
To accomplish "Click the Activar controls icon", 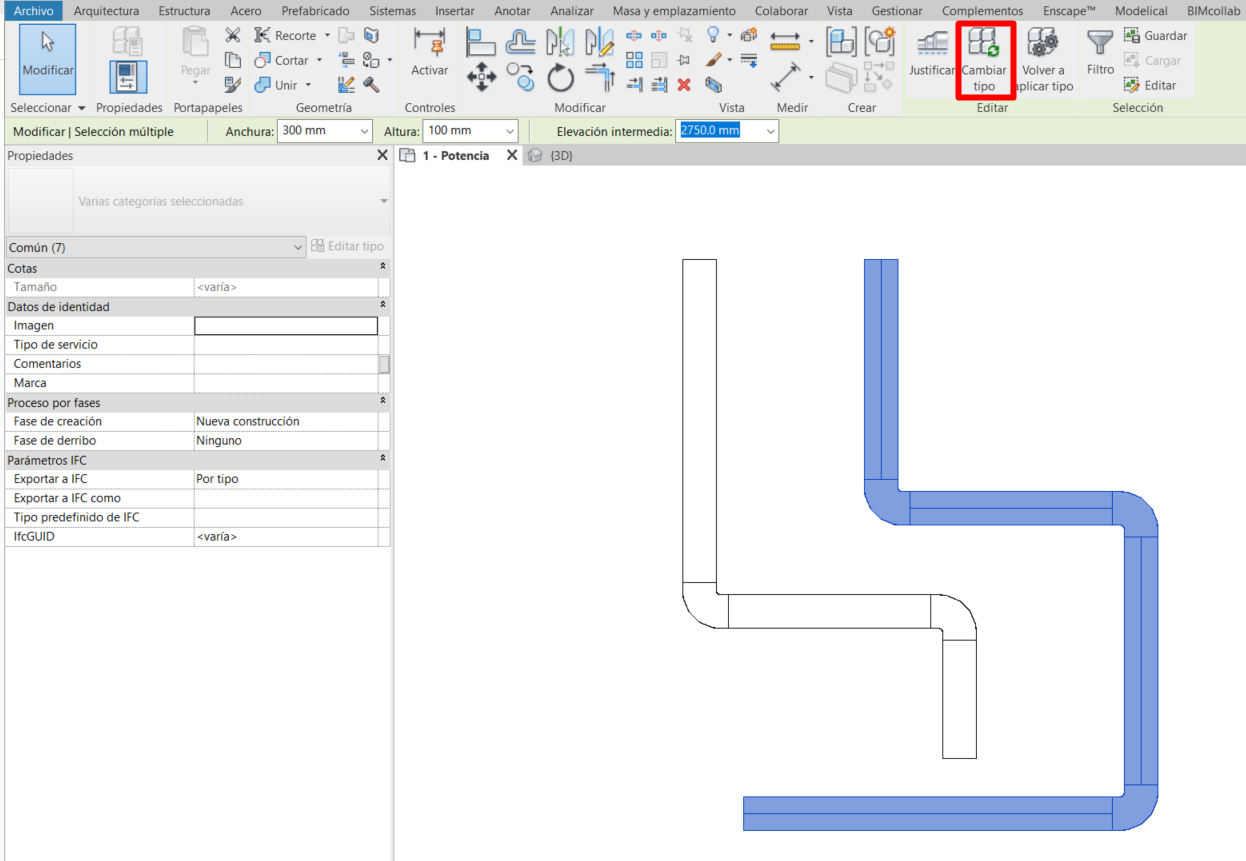I will (429, 55).
